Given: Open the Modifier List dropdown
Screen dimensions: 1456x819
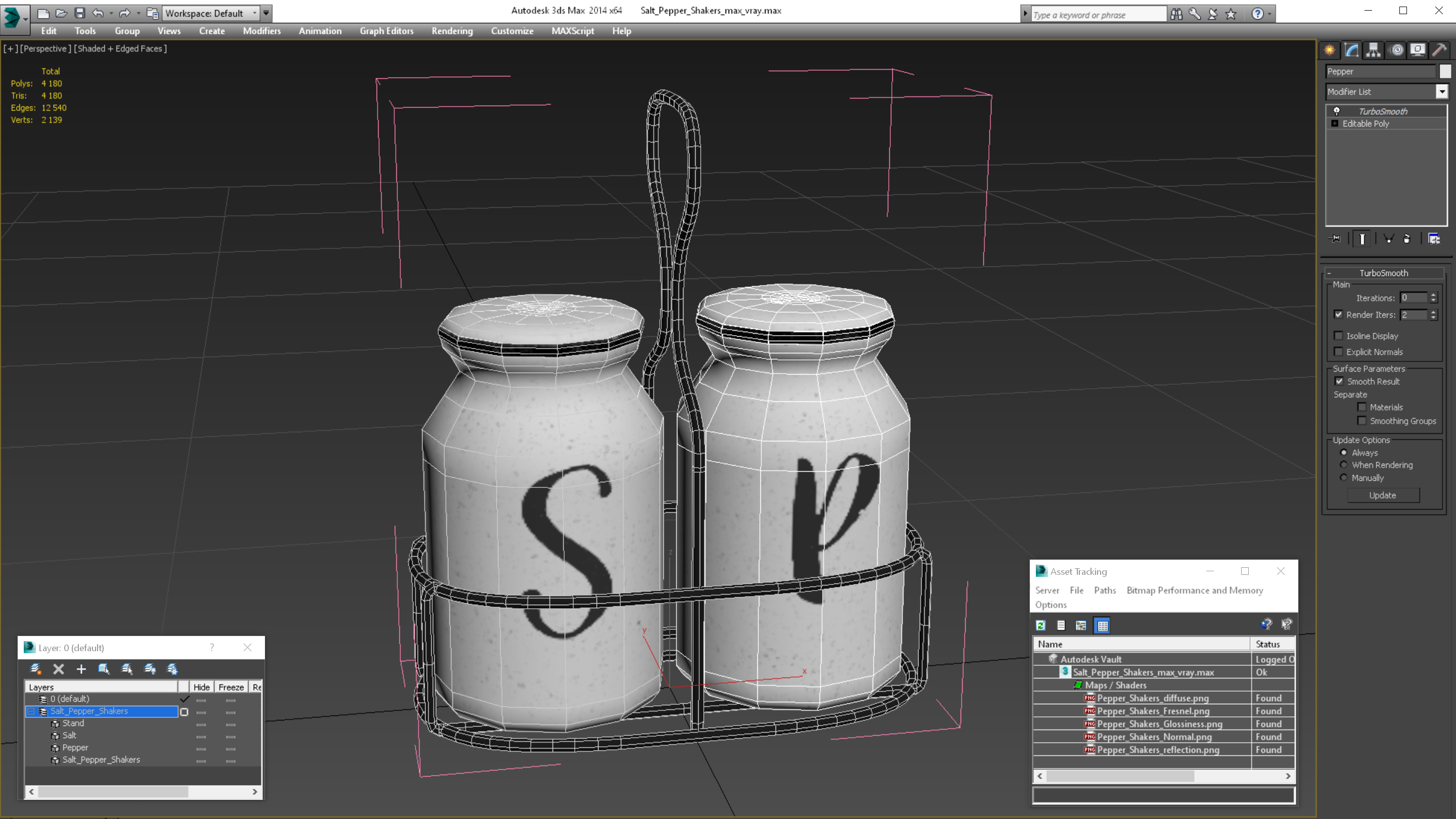Looking at the screenshot, I should [1442, 92].
